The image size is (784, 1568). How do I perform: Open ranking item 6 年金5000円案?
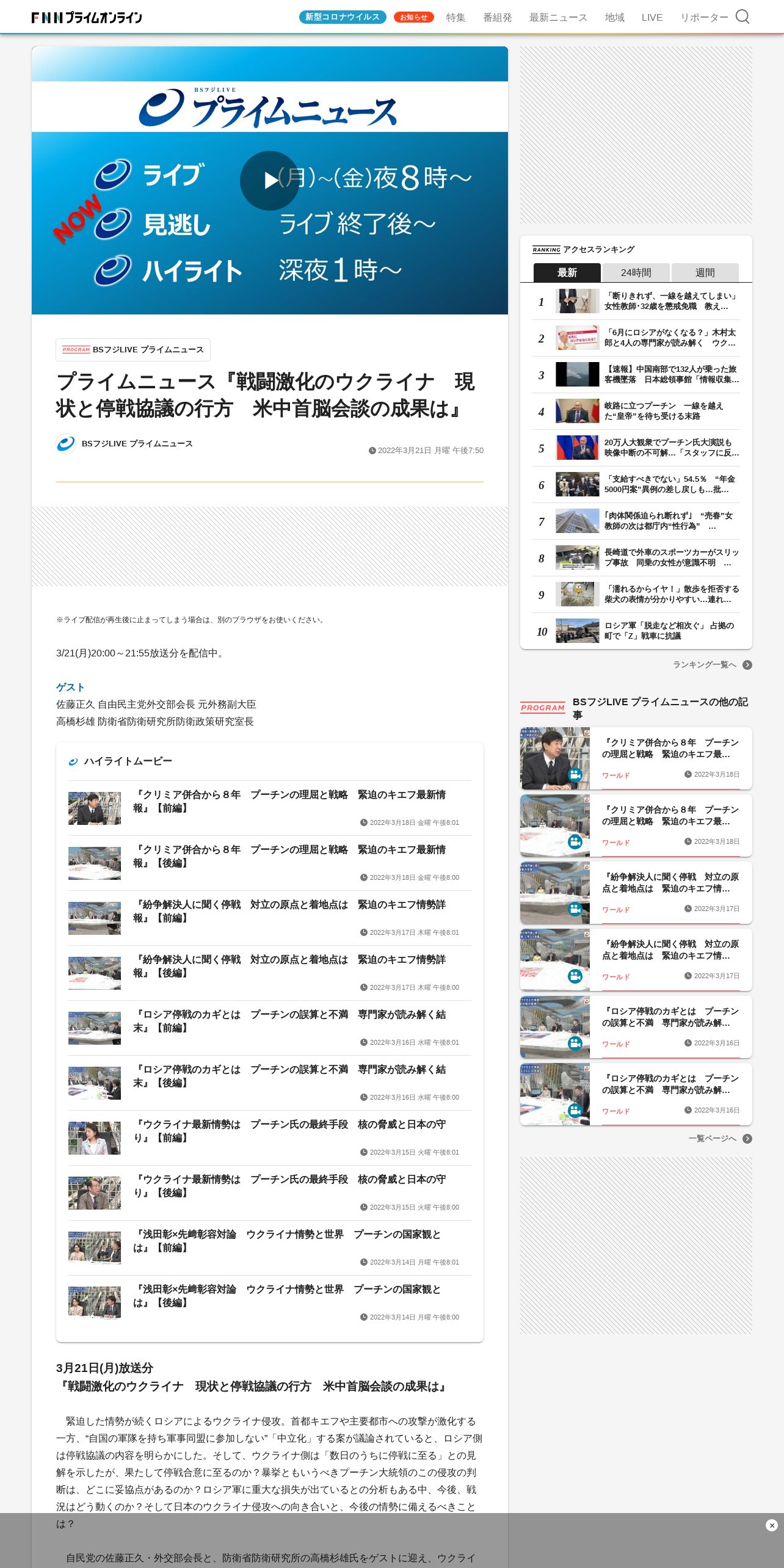(636, 485)
